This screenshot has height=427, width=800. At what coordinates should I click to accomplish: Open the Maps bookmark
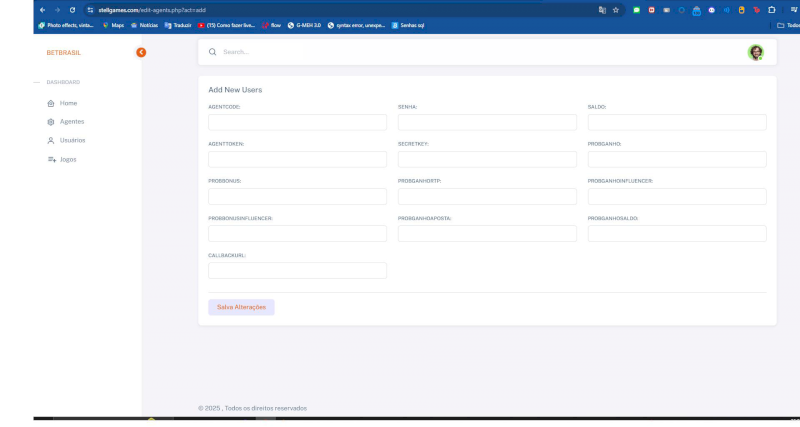113,25
